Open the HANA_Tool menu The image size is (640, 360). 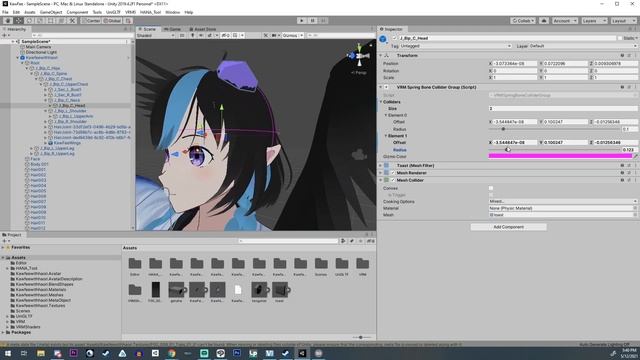[x=150, y=12]
